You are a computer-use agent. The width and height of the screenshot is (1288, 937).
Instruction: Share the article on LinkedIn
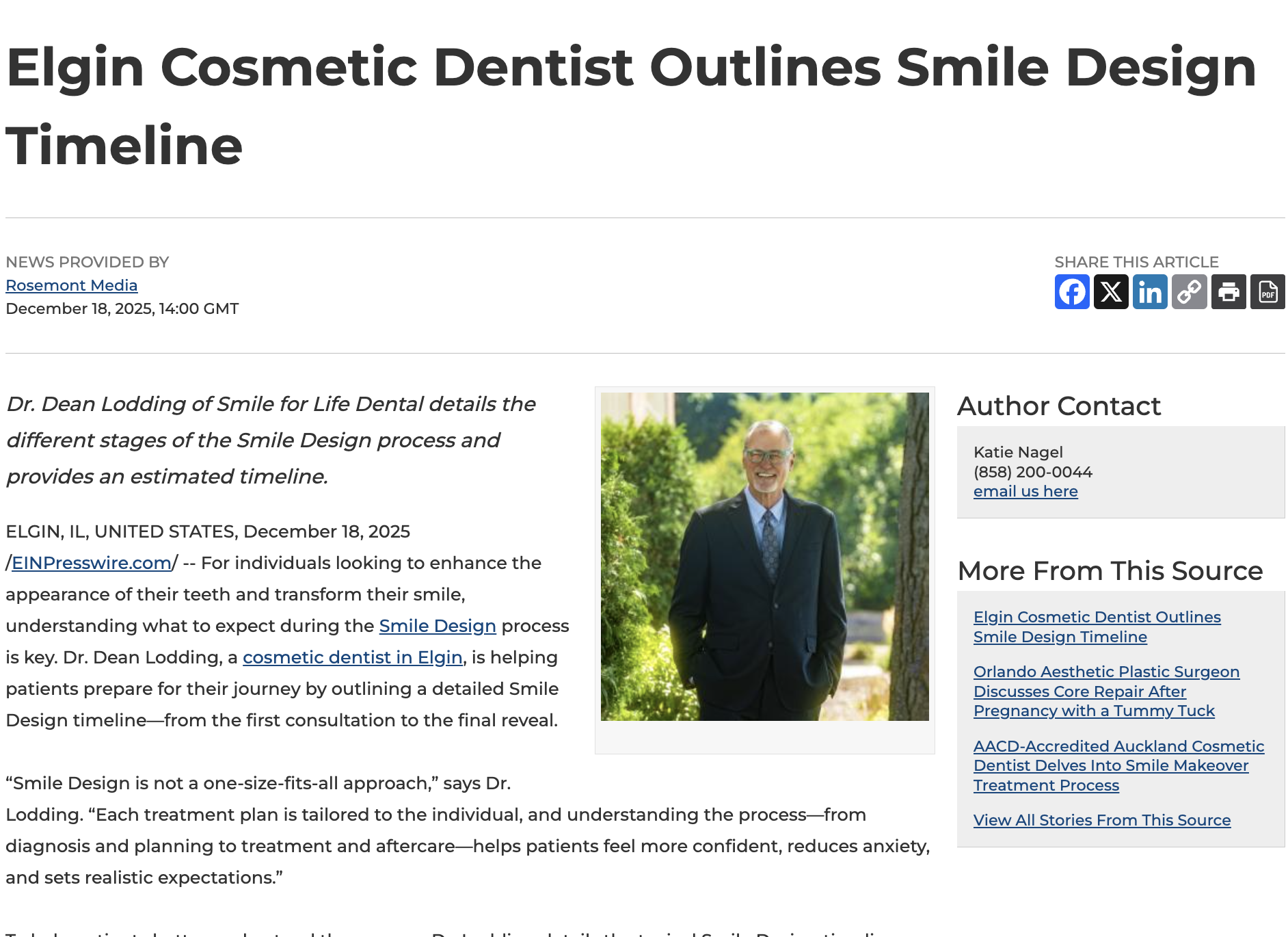[x=1151, y=292]
